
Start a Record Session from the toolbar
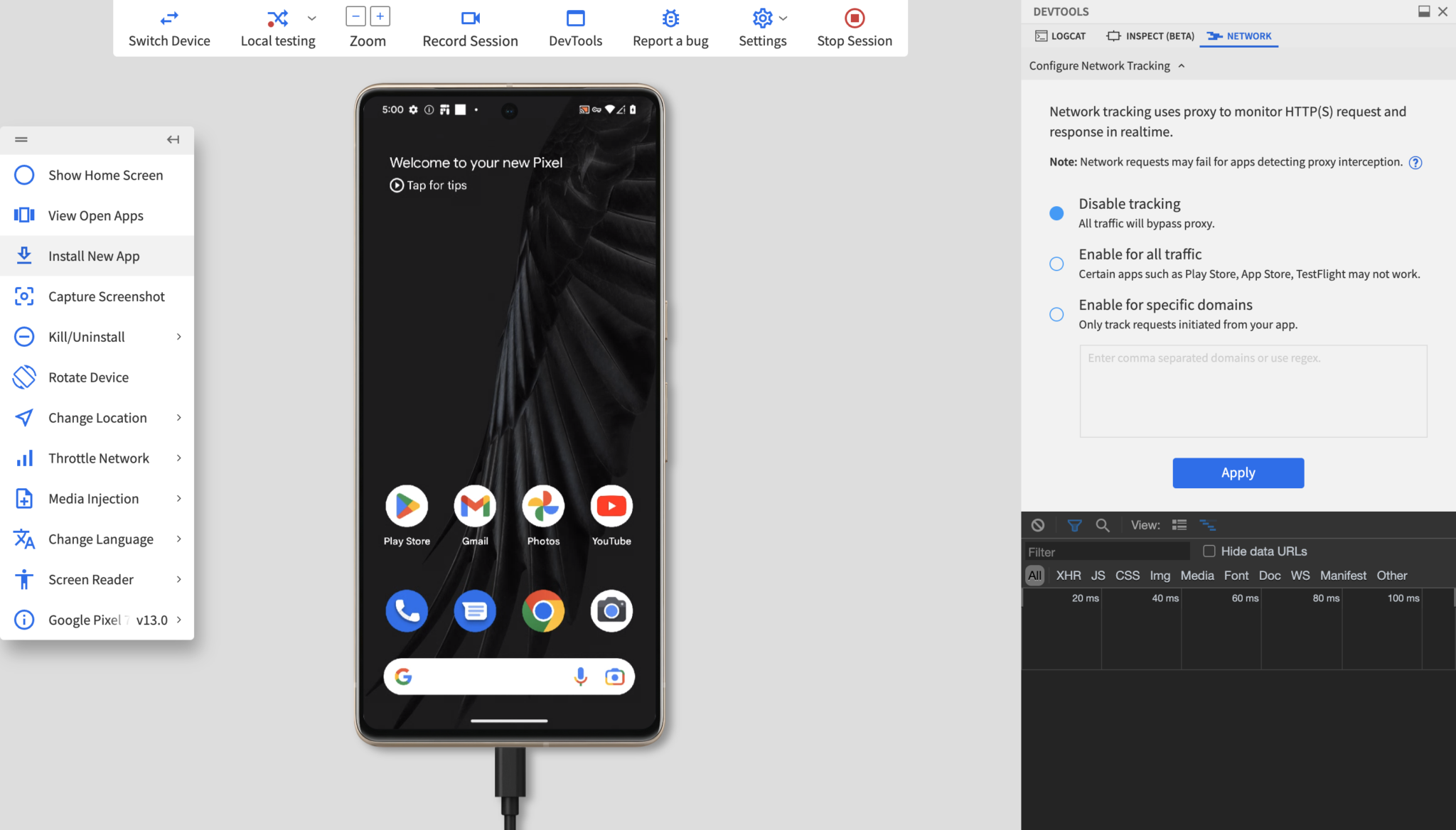point(470,27)
